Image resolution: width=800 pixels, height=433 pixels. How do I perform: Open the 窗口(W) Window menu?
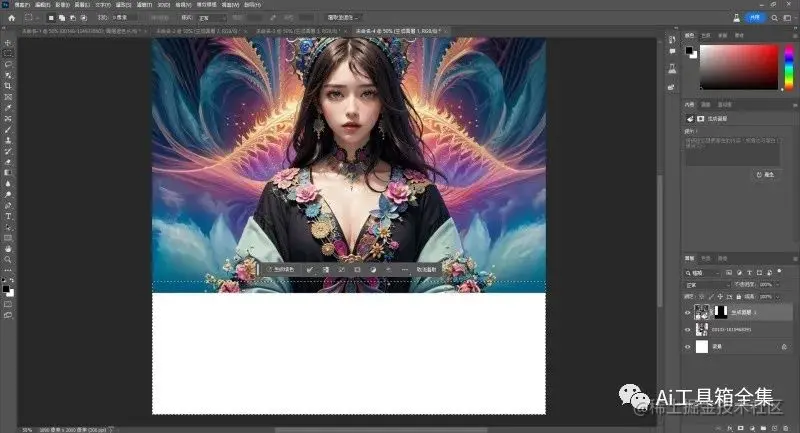pos(231,5)
